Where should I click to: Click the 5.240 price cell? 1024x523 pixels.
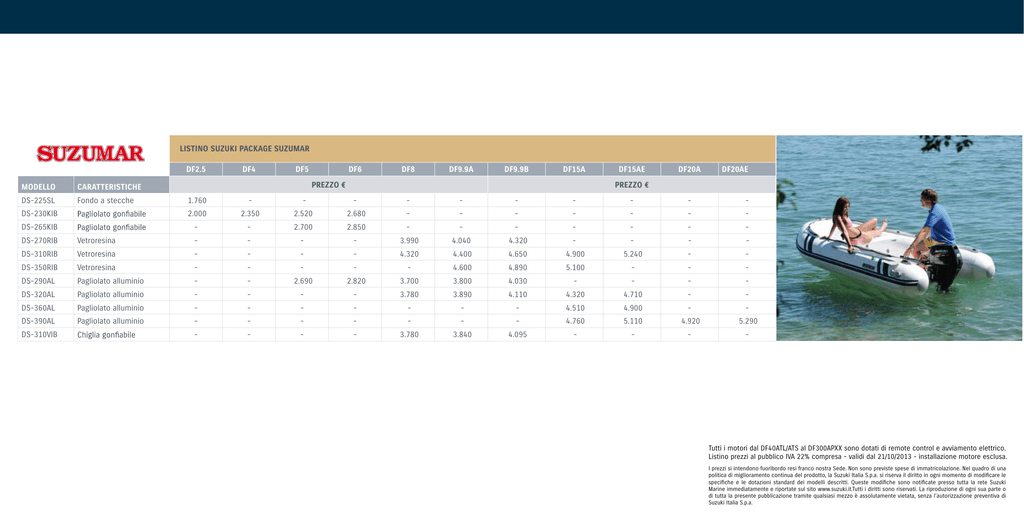pyautogui.click(x=632, y=254)
